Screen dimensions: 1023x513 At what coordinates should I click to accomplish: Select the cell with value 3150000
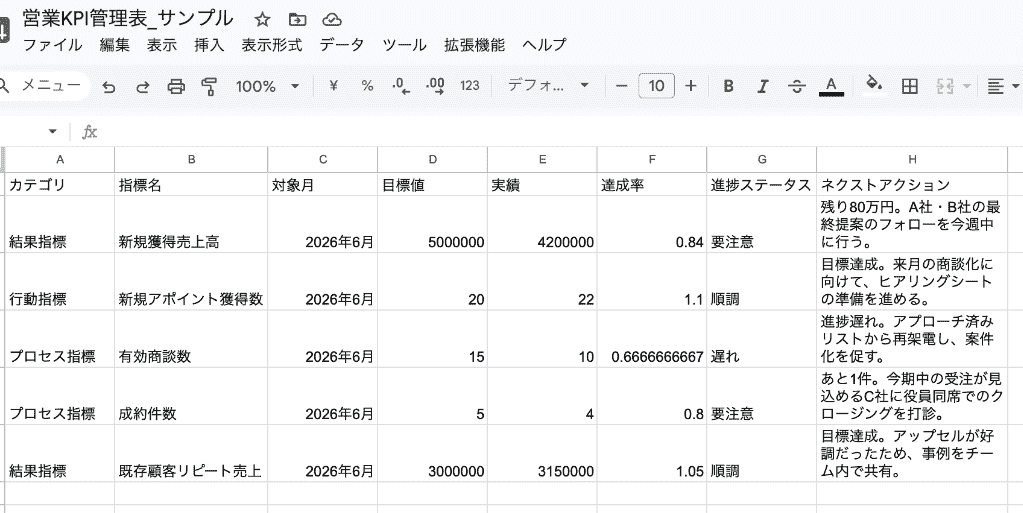pos(542,454)
